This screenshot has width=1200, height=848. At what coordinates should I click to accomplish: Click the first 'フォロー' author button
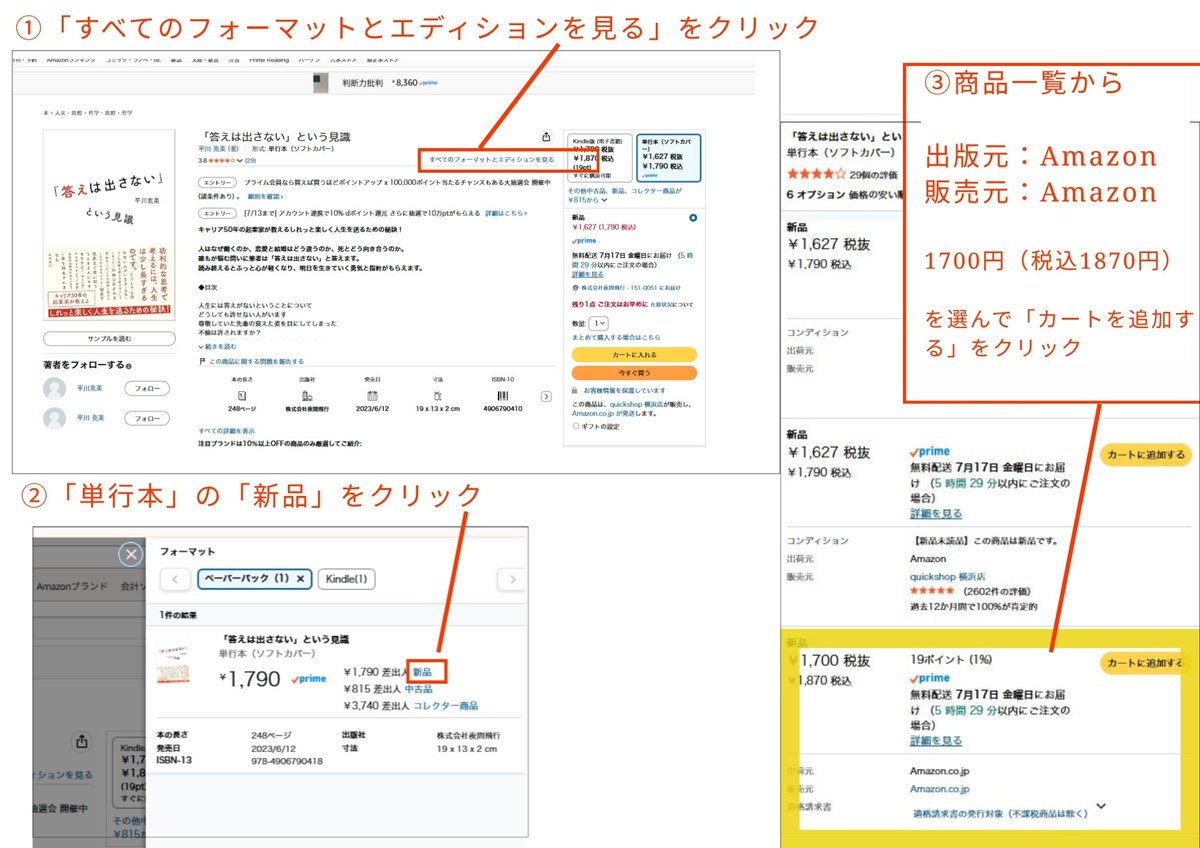click(146, 389)
